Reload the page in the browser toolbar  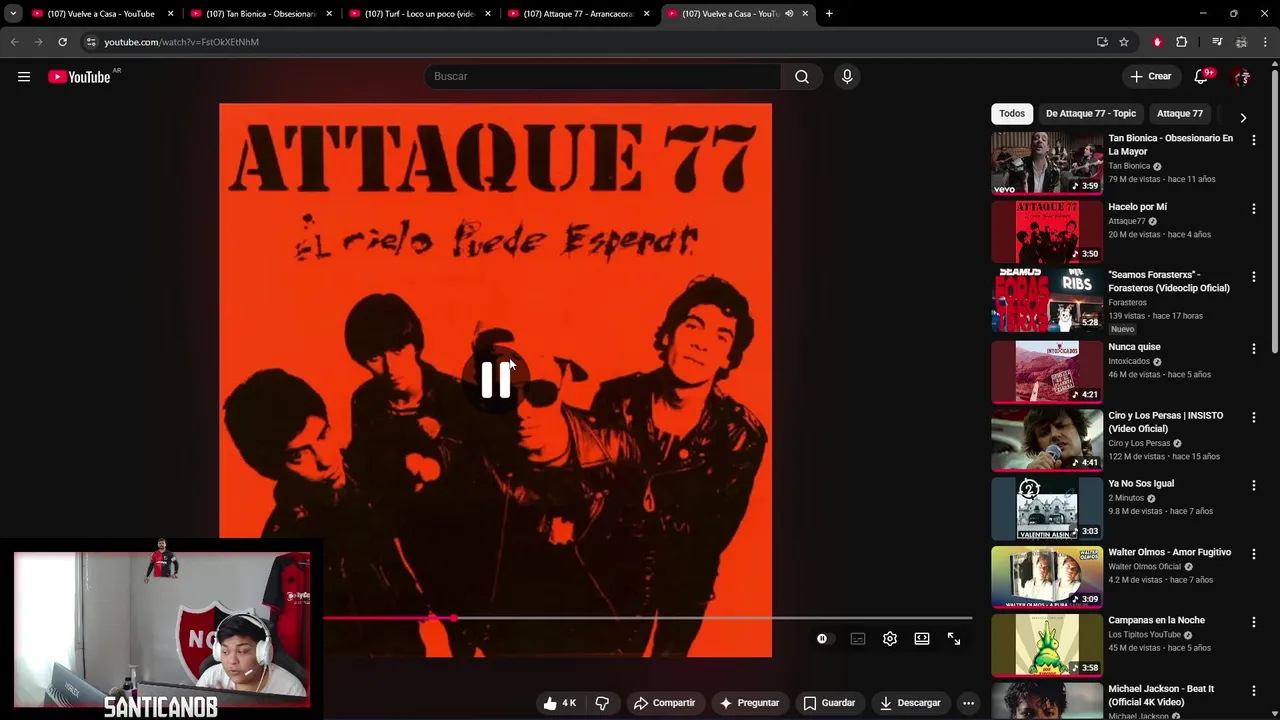pos(62,42)
